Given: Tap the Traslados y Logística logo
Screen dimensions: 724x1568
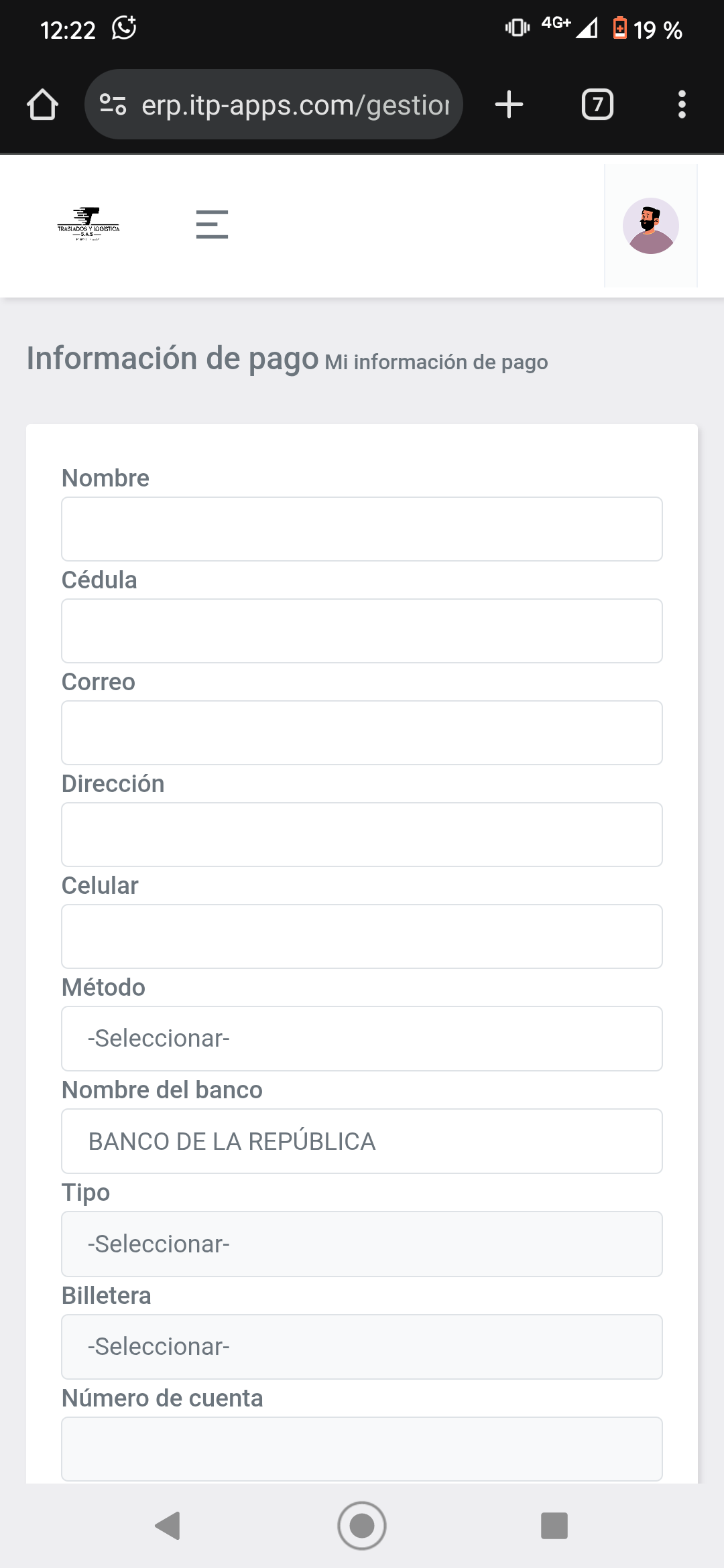Looking at the screenshot, I should (x=88, y=224).
